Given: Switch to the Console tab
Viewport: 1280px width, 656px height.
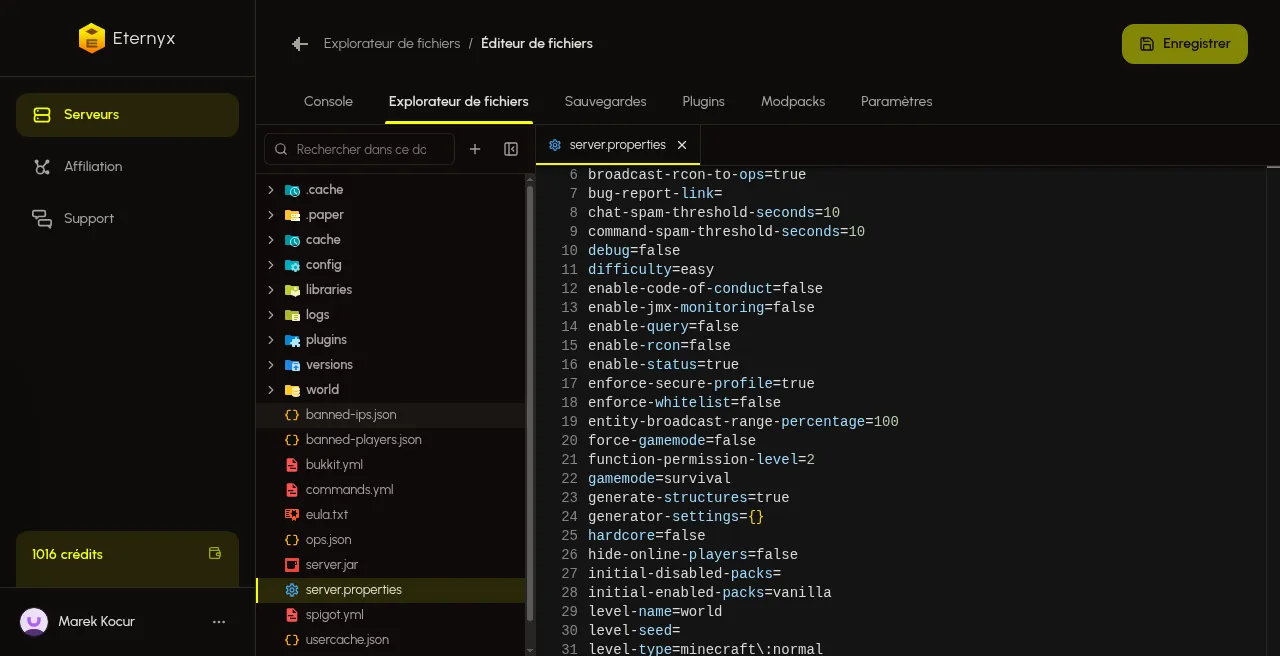Looking at the screenshot, I should click(329, 102).
